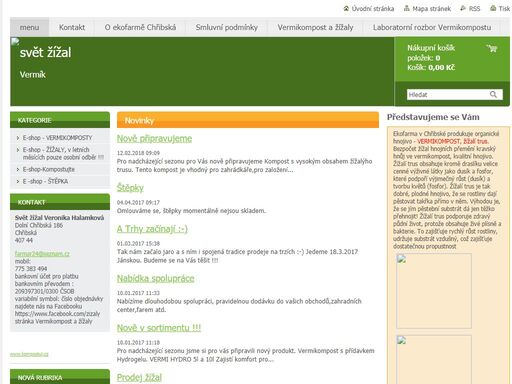The image size is (512, 384).
Task: Click the sitemap icon beside Mapa stránek
Action: pyautogui.click(x=407, y=9)
